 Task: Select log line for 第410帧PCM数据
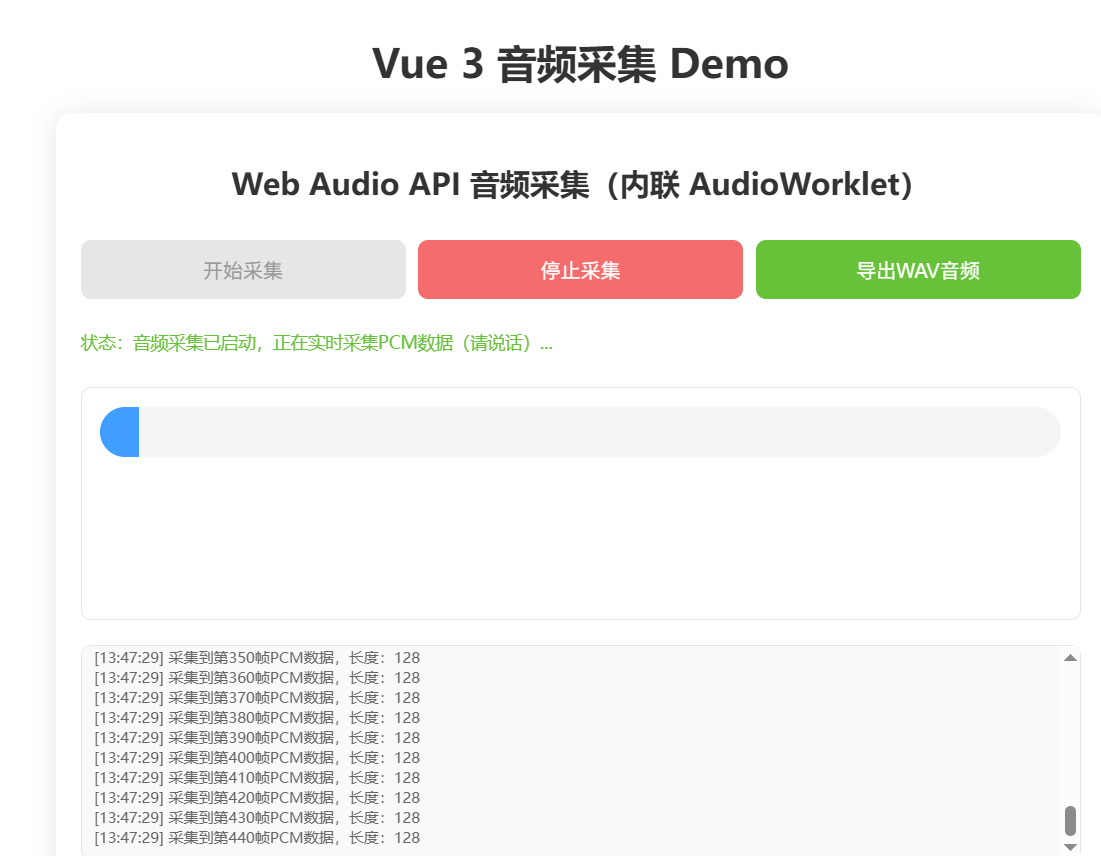tap(257, 778)
